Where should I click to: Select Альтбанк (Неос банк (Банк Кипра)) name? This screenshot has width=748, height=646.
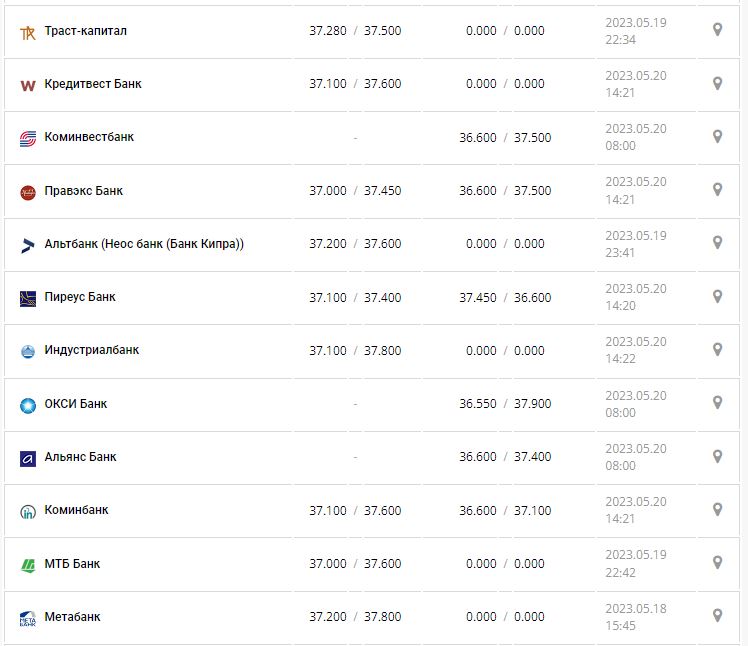144,244
